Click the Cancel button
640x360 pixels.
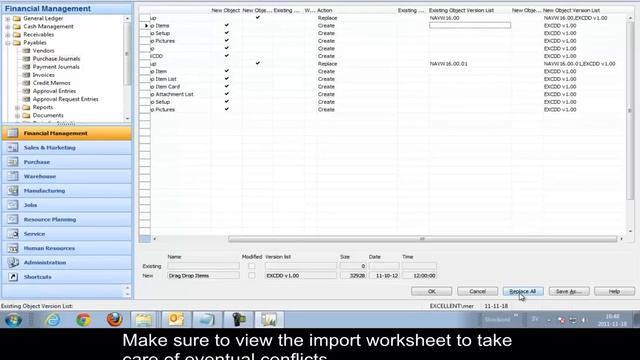click(477, 291)
